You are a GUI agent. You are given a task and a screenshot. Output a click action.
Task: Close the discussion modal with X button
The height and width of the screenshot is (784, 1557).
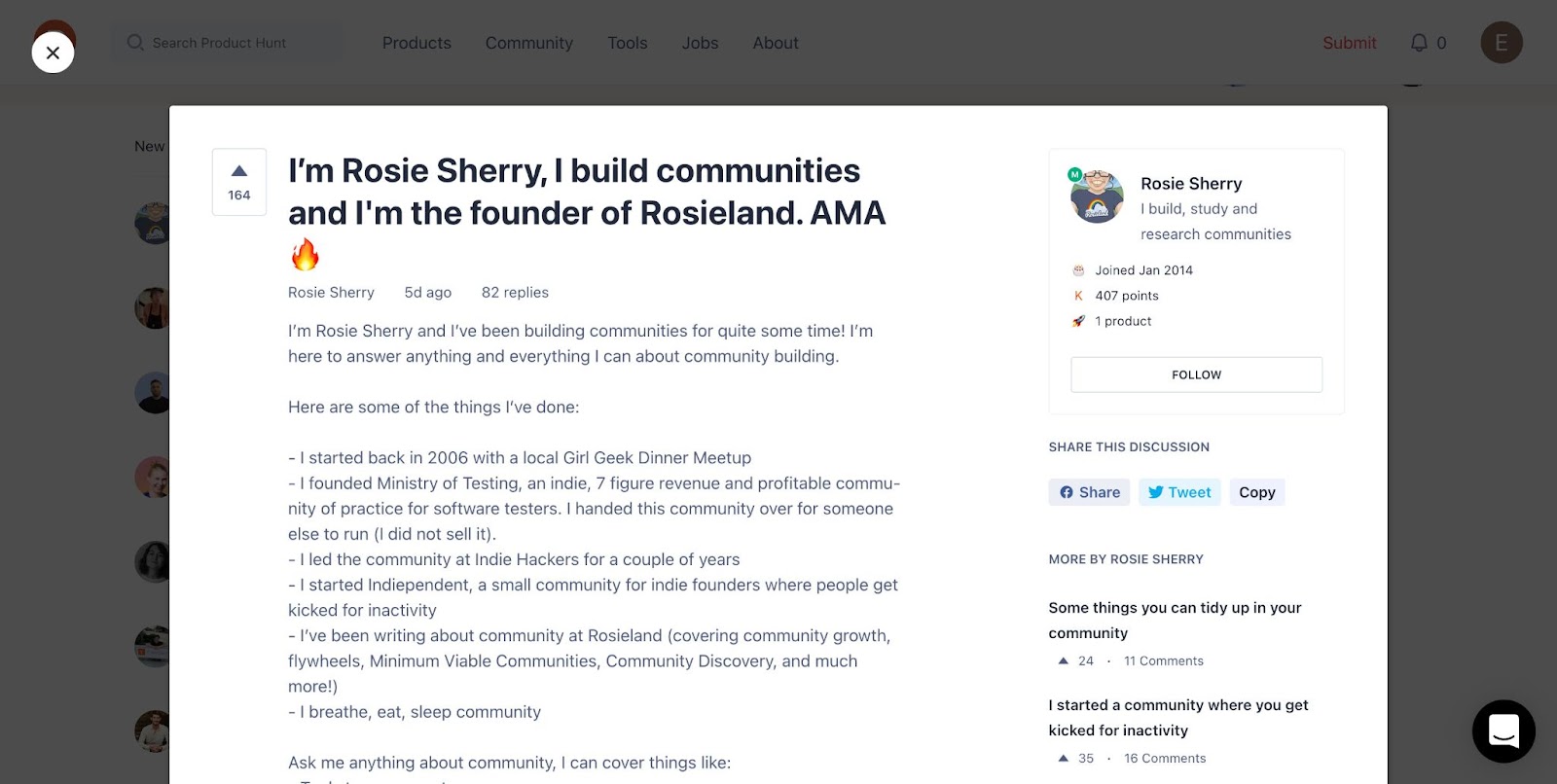(x=53, y=53)
